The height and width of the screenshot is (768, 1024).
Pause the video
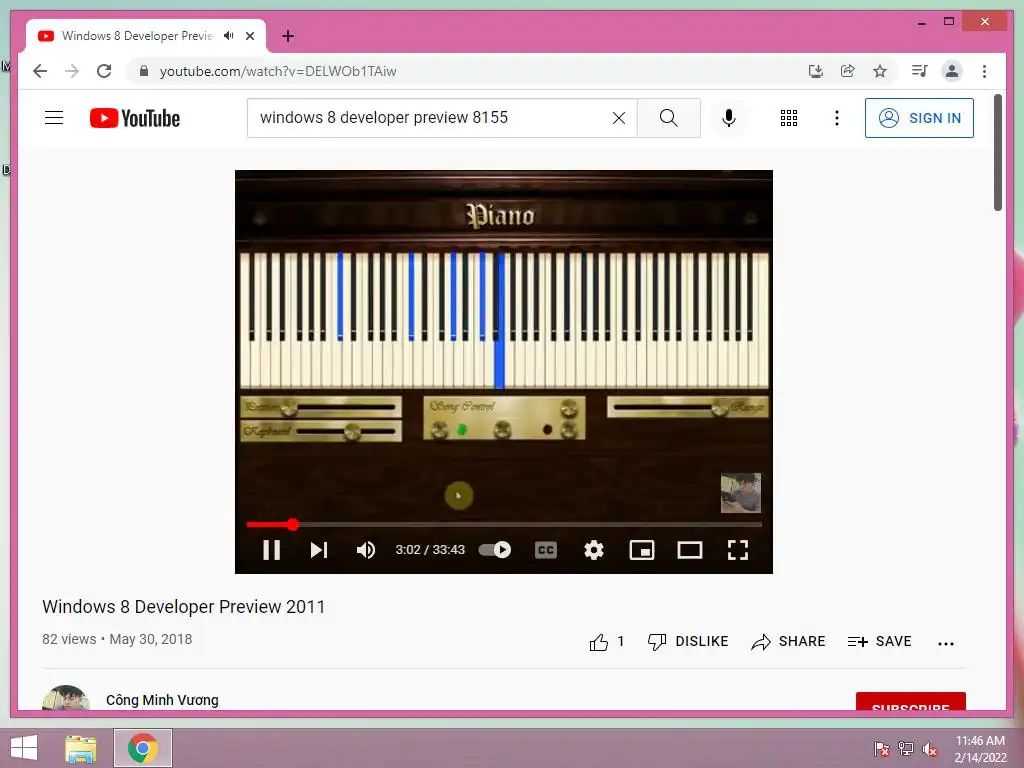tap(272, 550)
